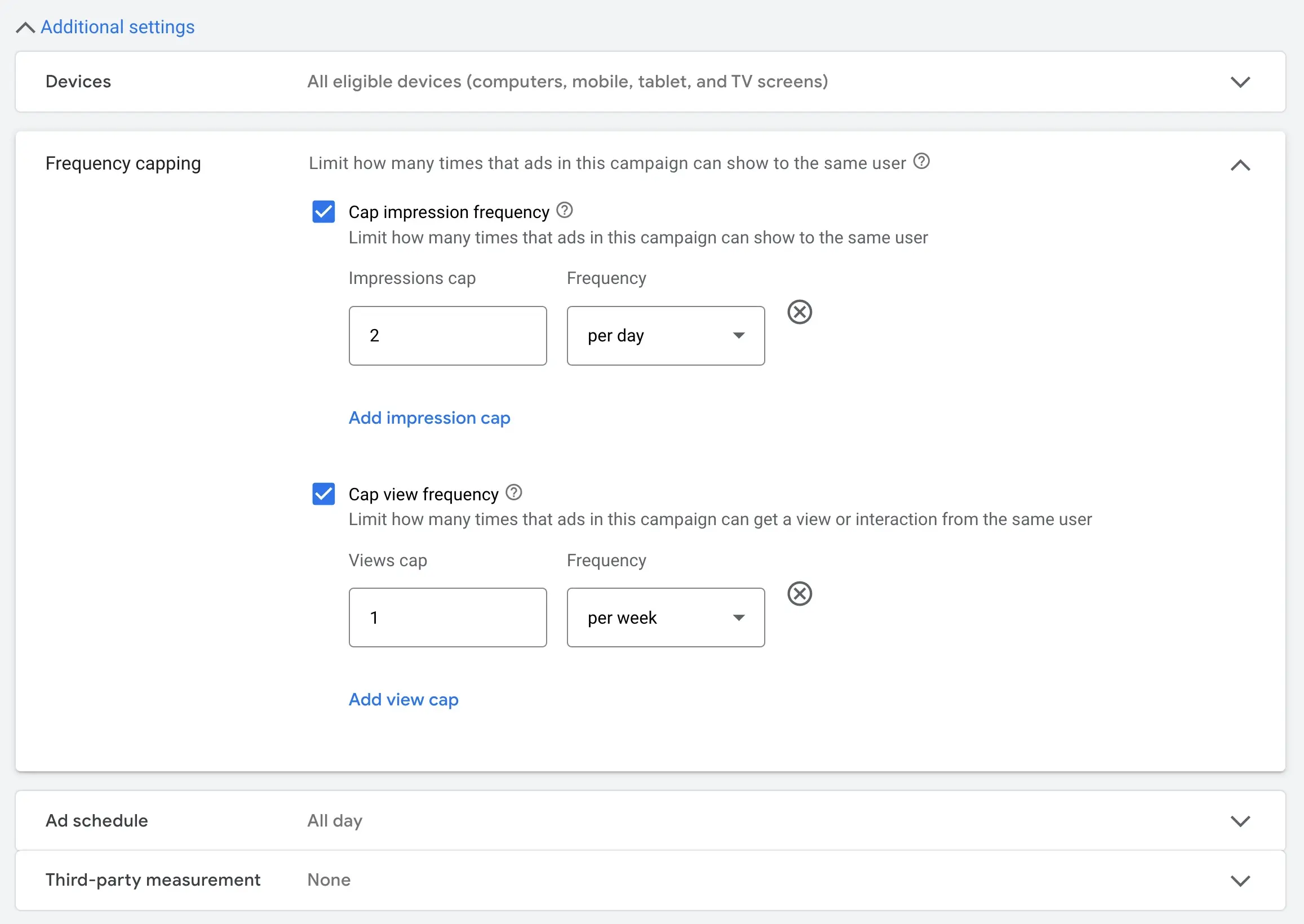This screenshot has height=924, width=1304.
Task: Uncheck Cap impression frequency checkbox
Action: pyautogui.click(x=323, y=212)
